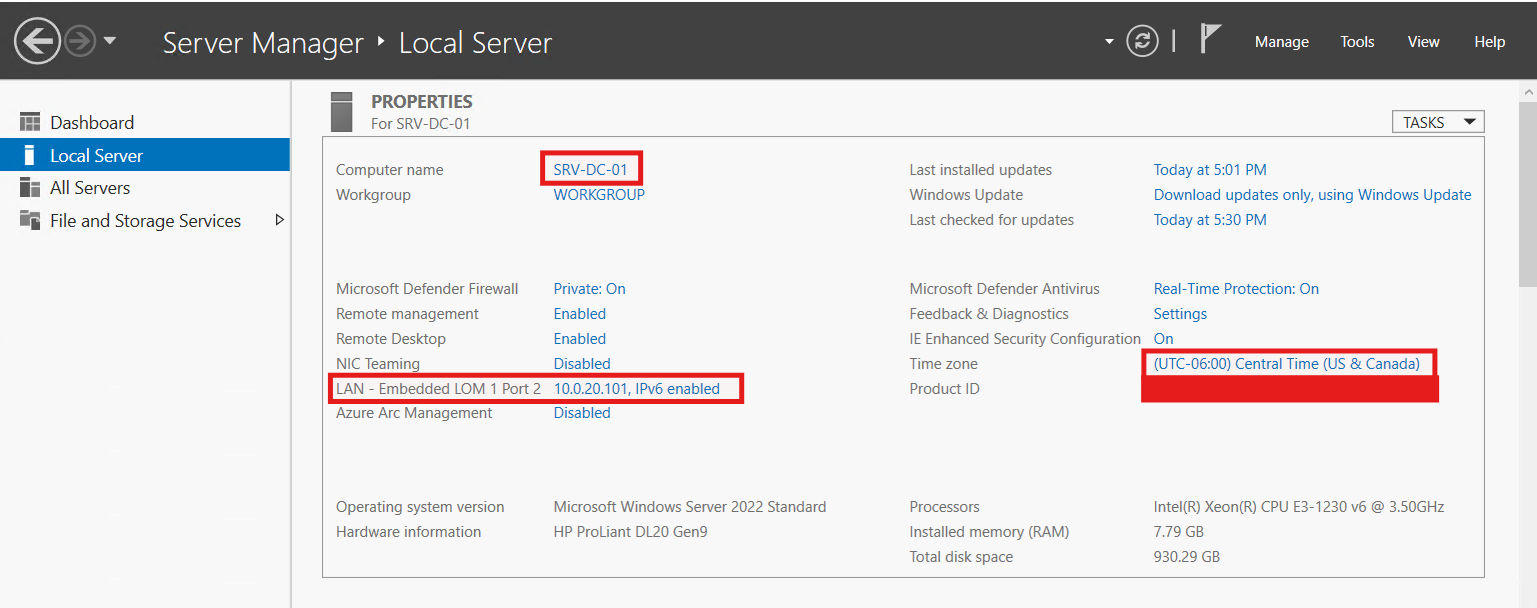The image size is (1537, 608).
Task: Click the File and Storage Services icon
Action: pyautogui.click(x=33, y=220)
